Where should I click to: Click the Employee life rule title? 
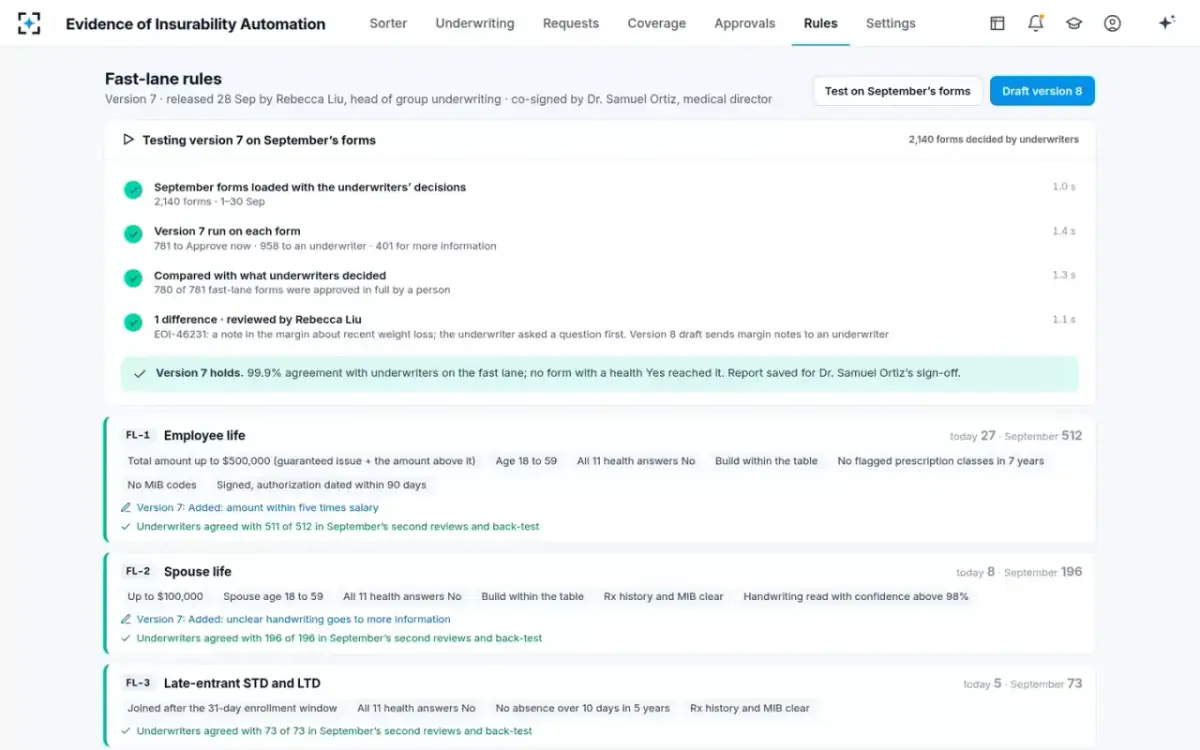[x=204, y=436]
